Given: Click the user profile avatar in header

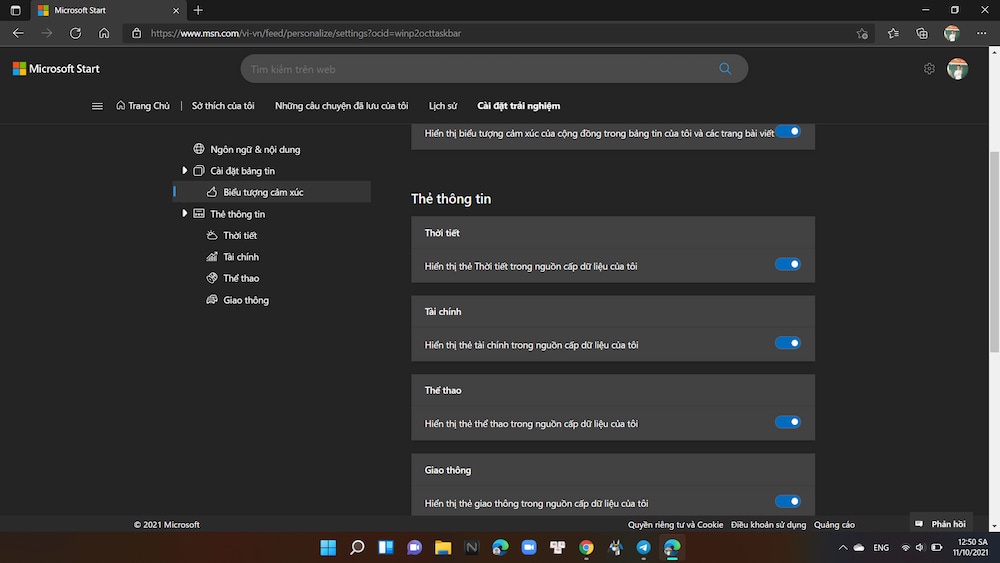Looking at the screenshot, I should 957,69.
